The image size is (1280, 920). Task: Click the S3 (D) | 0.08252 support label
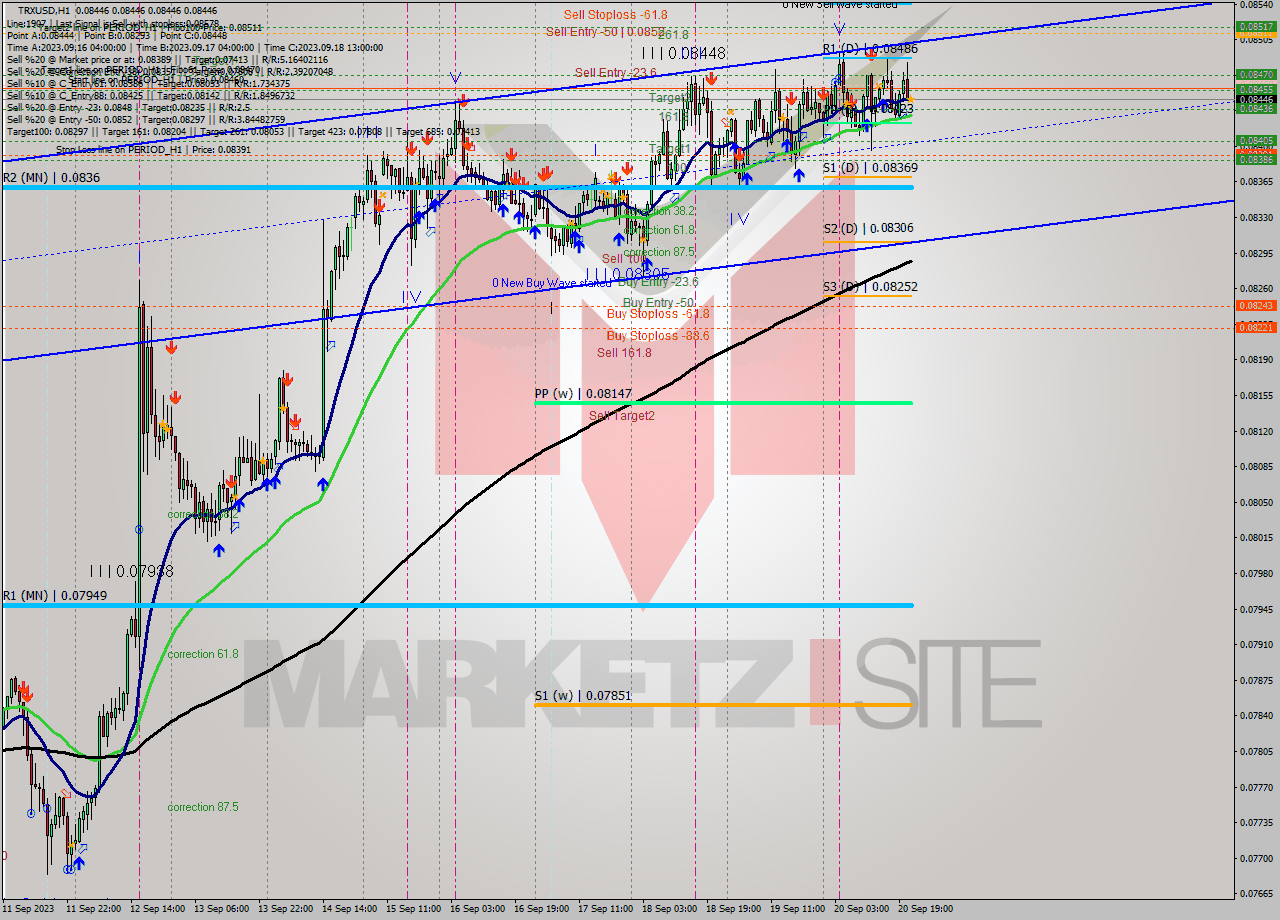click(870, 286)
